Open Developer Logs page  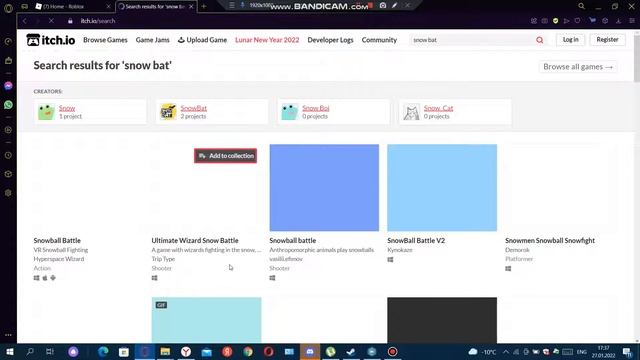(x=330, y=40)
